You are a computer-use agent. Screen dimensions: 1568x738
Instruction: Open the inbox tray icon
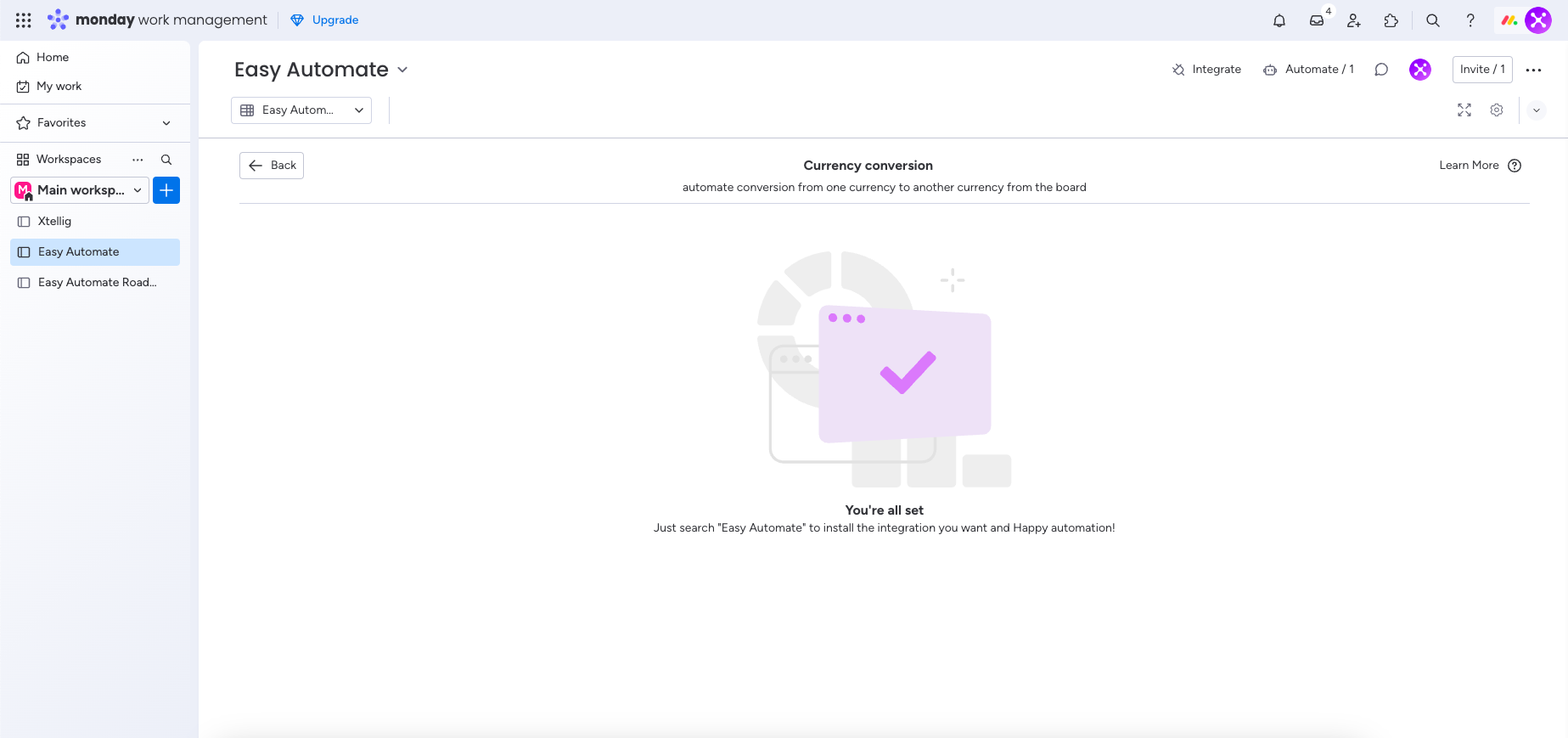click(1316, 20)
